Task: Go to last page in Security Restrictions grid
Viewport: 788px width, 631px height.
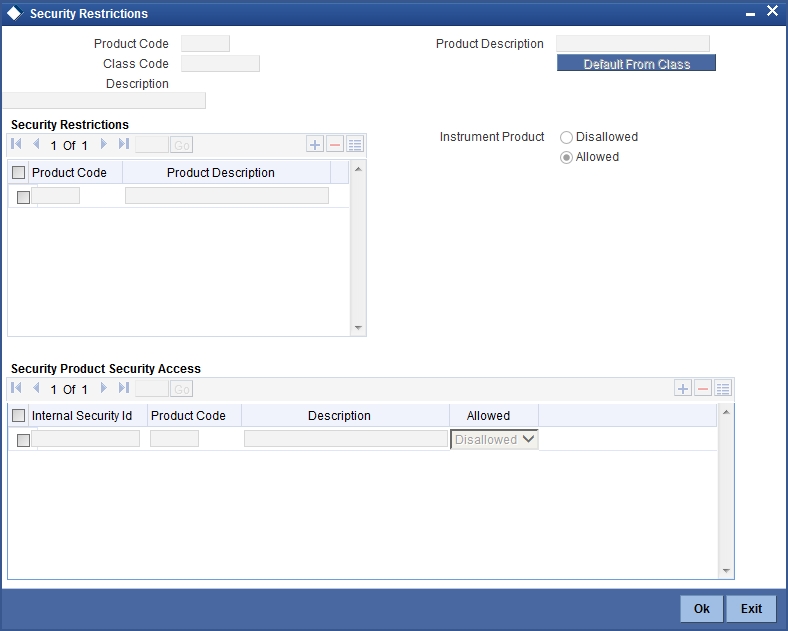Action: (124, 144)
